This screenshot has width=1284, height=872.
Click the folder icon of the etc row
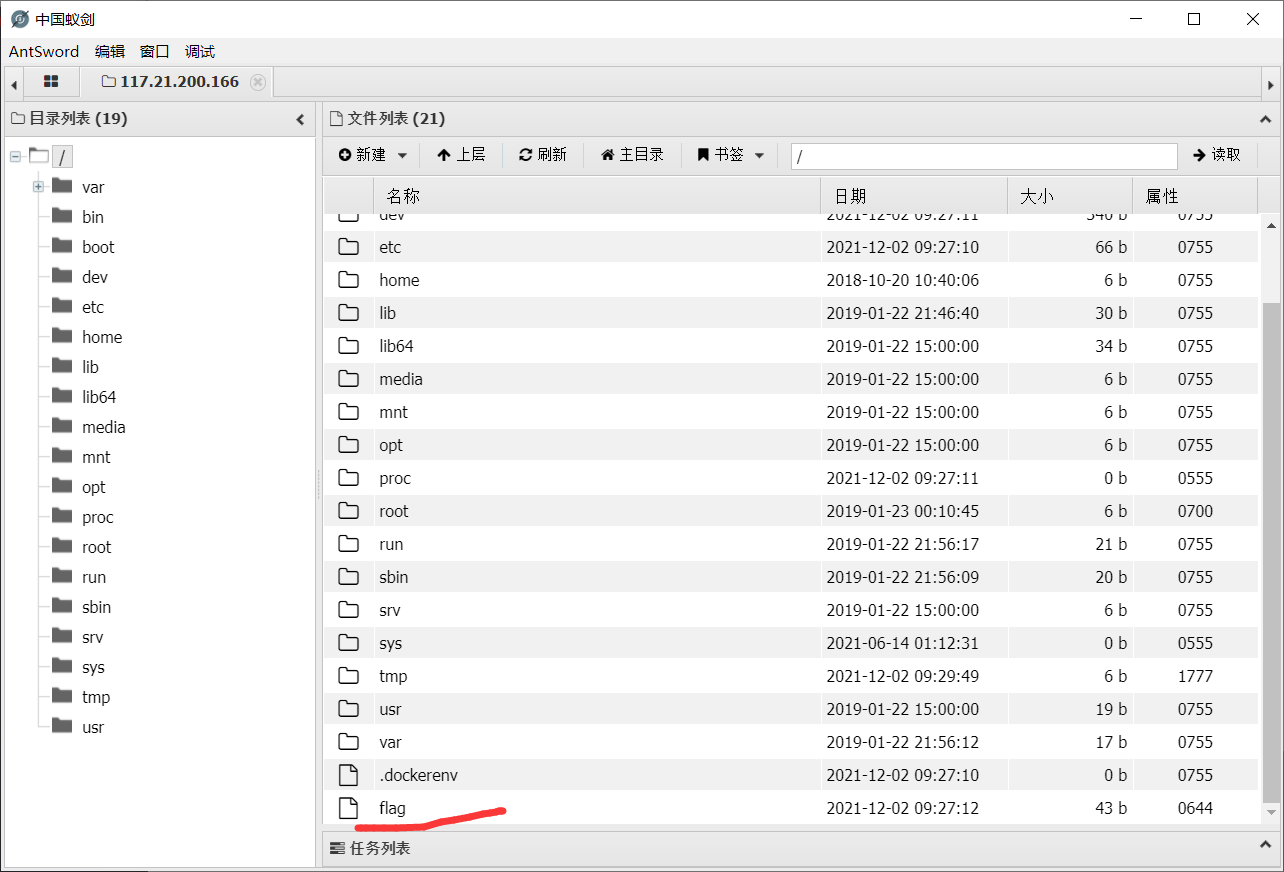tap(348, 247)
